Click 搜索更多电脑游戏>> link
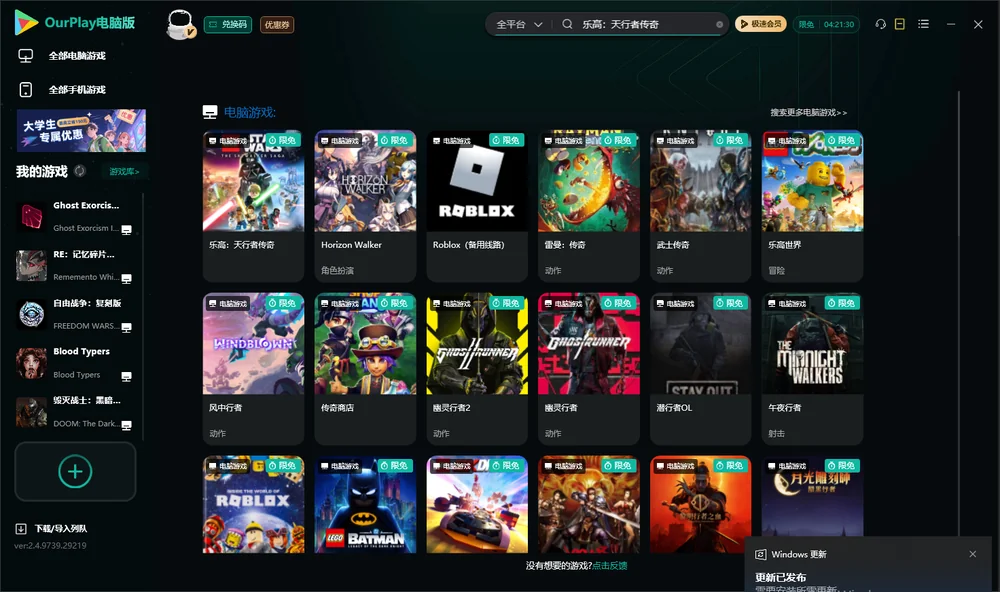The image size is (1000, 592). pyautogui.click(x=808, y=112)
